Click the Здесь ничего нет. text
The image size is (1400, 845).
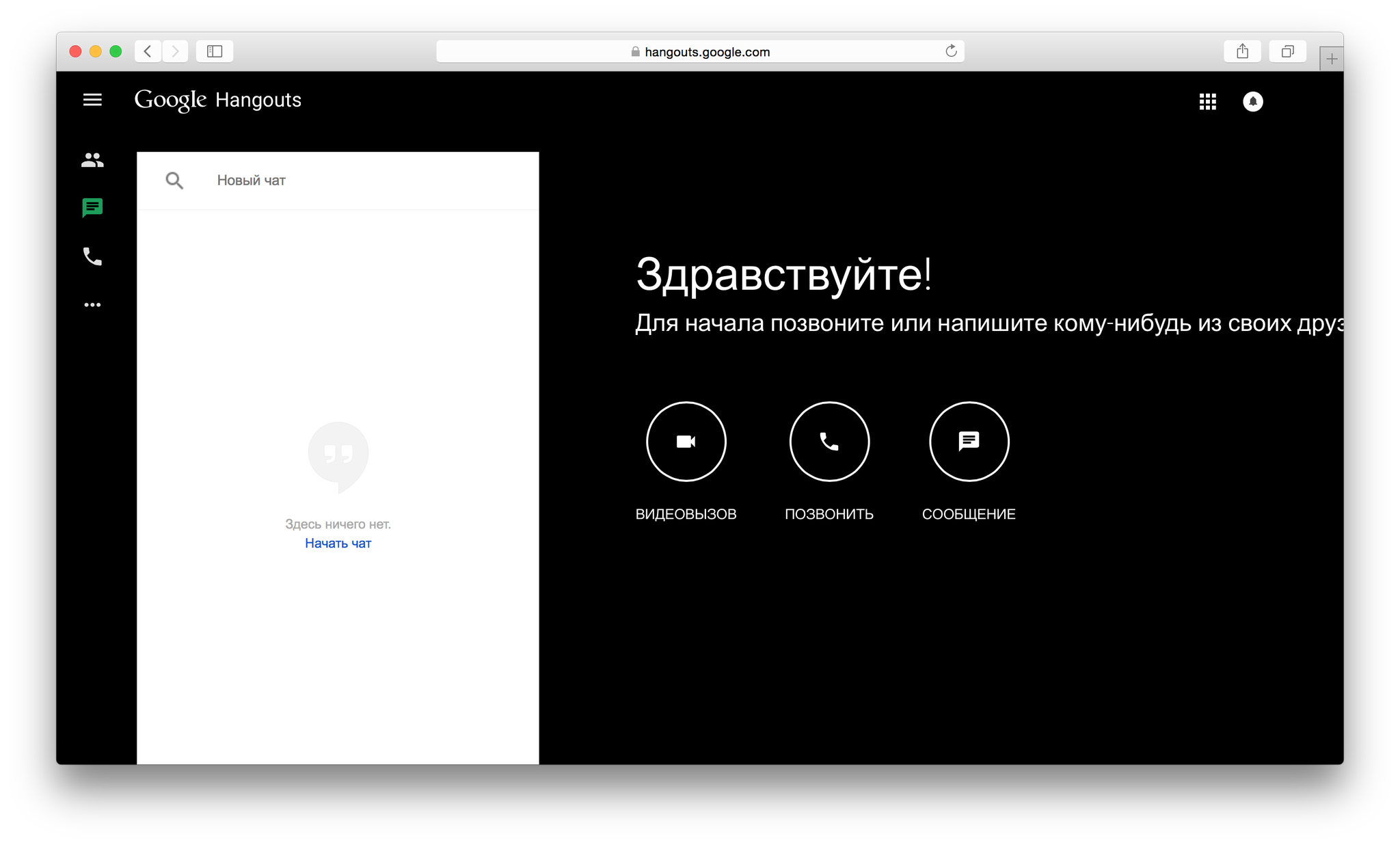(338, 524)
